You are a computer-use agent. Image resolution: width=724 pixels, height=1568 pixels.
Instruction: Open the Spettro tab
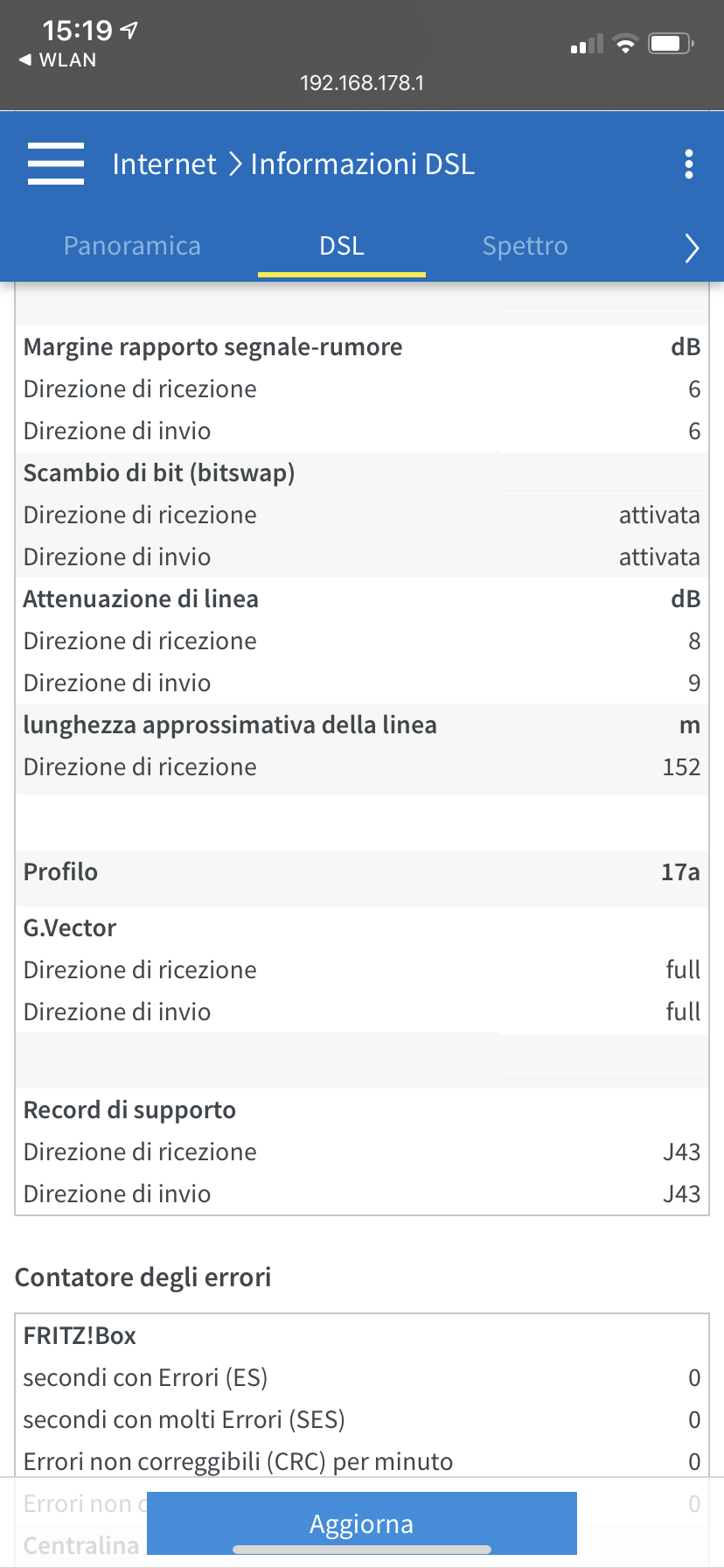526,246
